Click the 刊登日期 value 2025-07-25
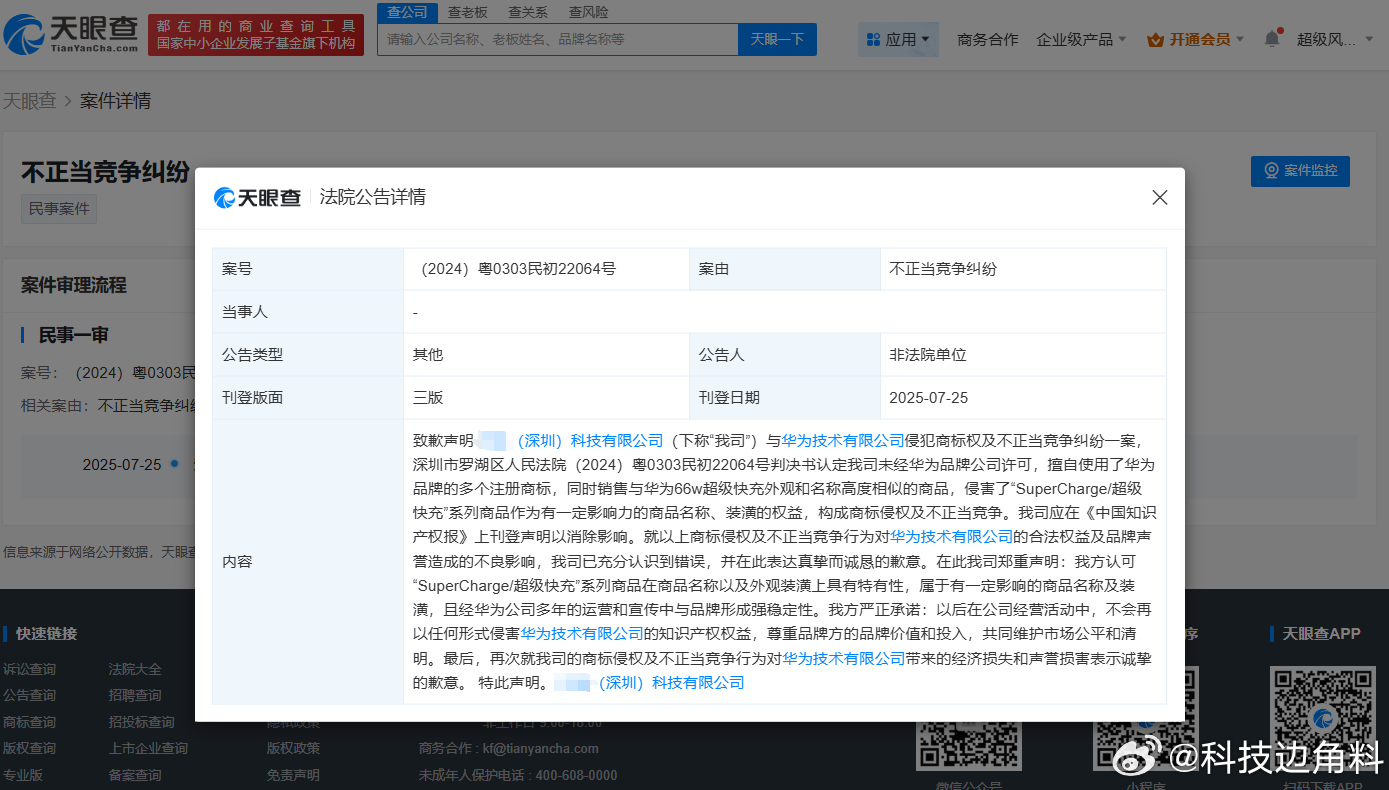Viewport: 1389px width, 790px height. 929,397
